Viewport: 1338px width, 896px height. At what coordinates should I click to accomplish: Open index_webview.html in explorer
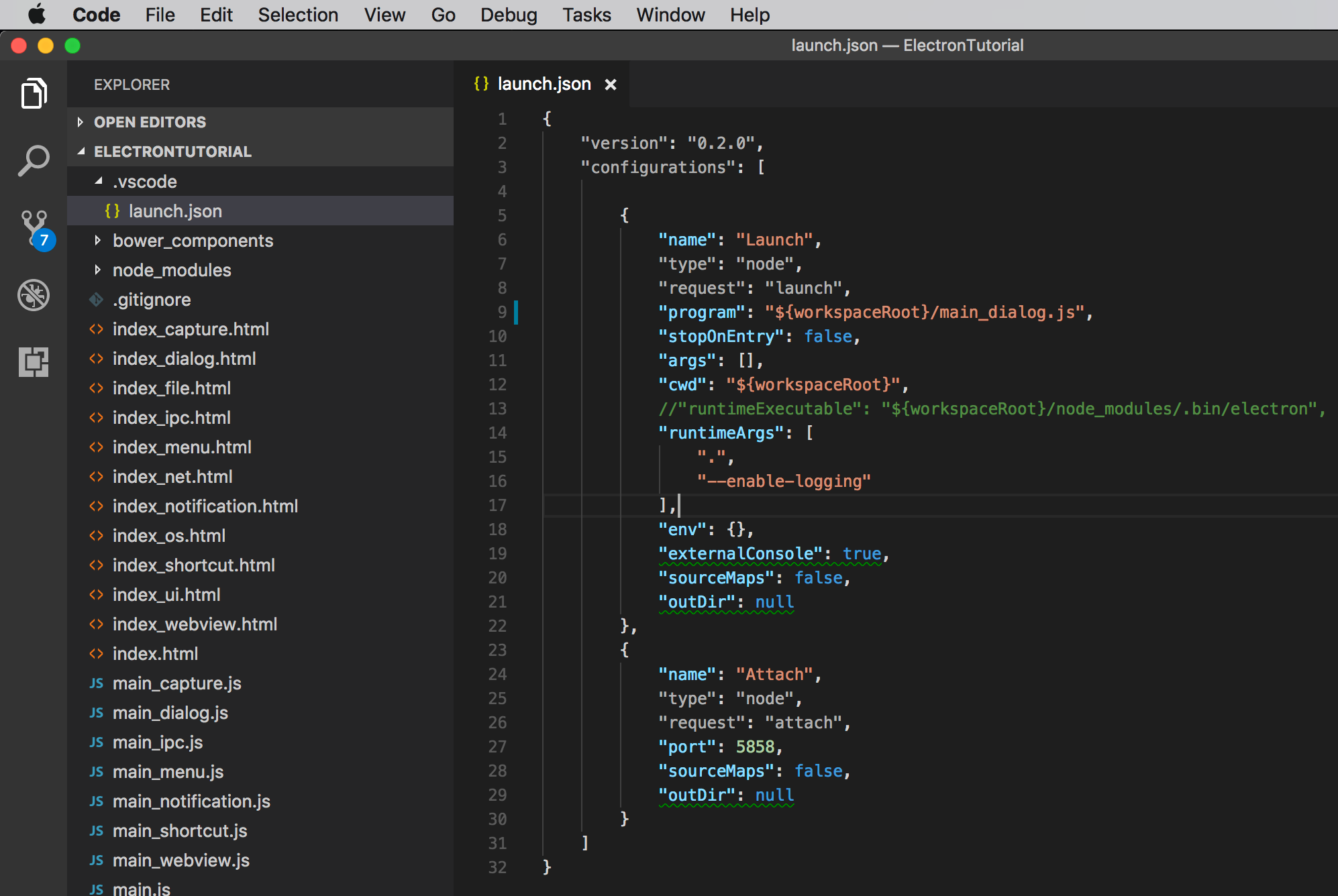click(260, 624)
